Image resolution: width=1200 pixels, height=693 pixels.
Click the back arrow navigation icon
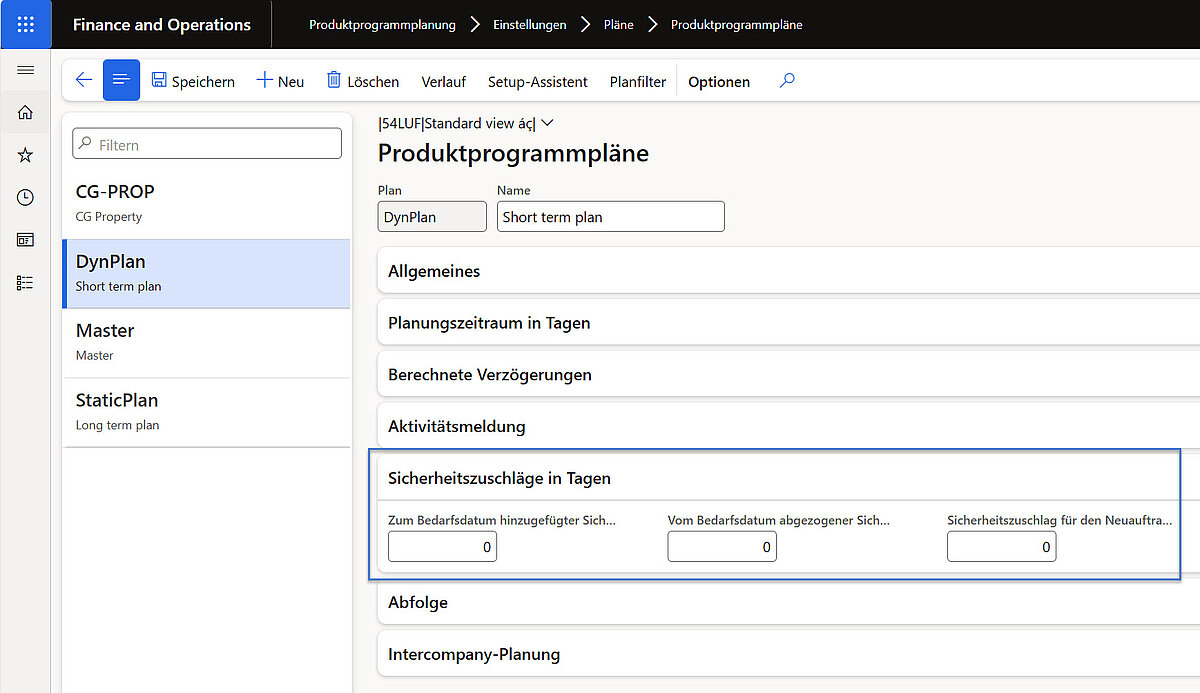(x=83, y=80)
